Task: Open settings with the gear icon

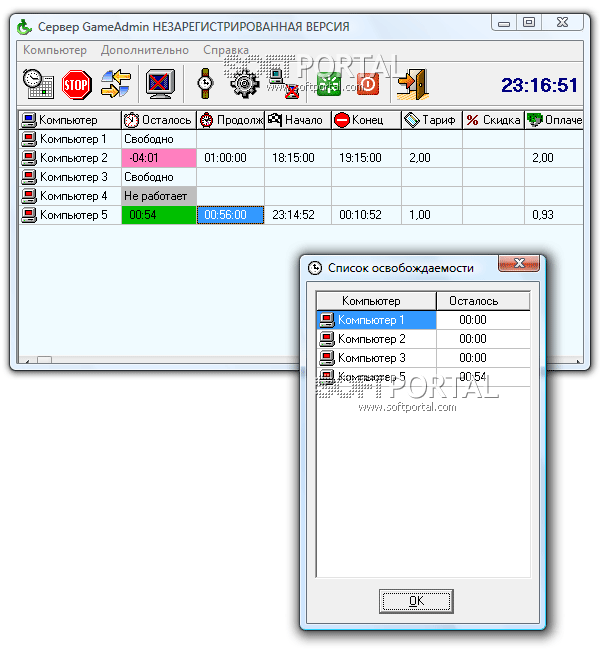Action: (245, 84)
